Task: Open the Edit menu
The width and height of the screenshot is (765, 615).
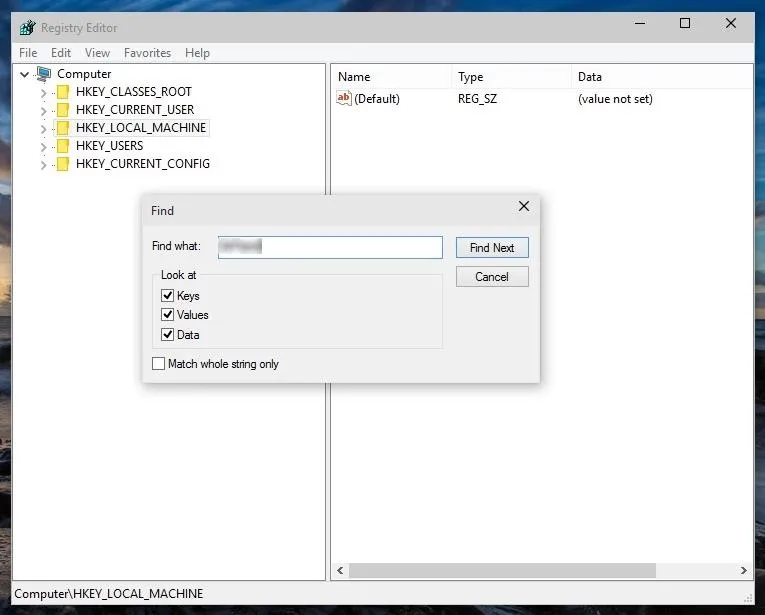Action: pyautogui.click(x=61, y=53)
